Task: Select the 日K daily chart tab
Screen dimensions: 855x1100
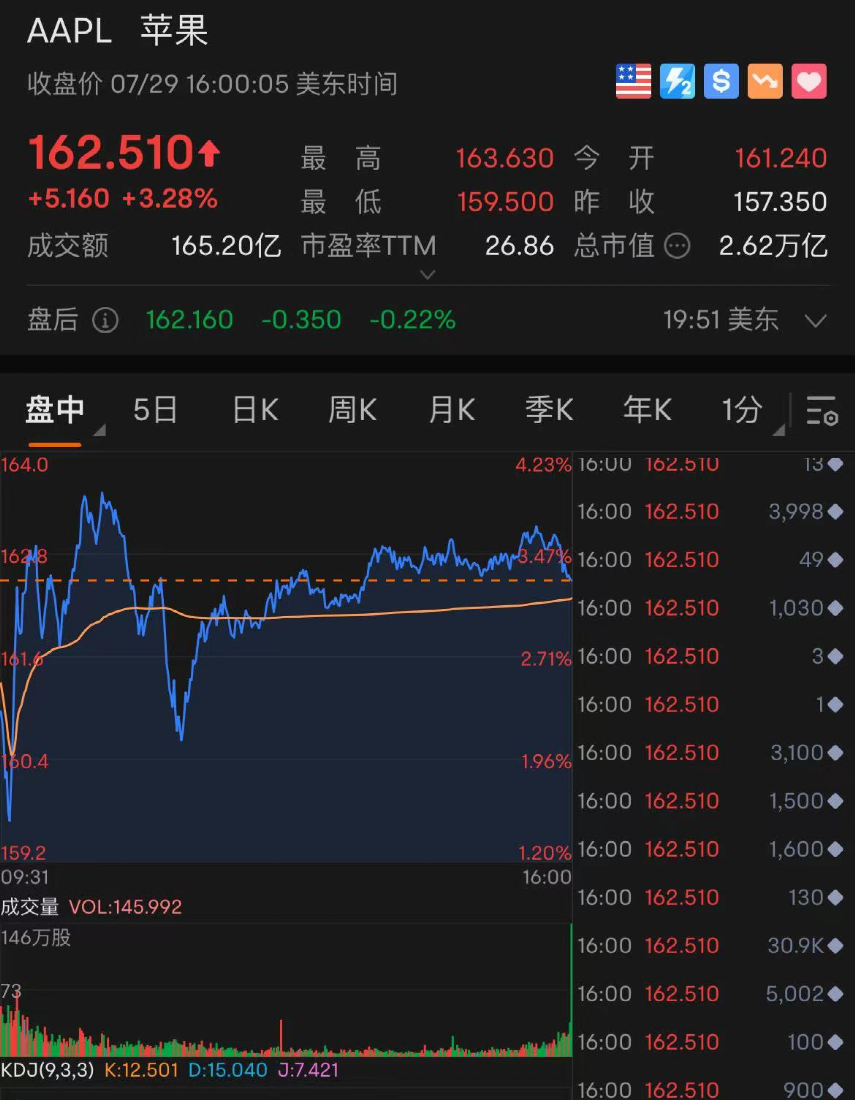Action: click(x=253, y=410)
